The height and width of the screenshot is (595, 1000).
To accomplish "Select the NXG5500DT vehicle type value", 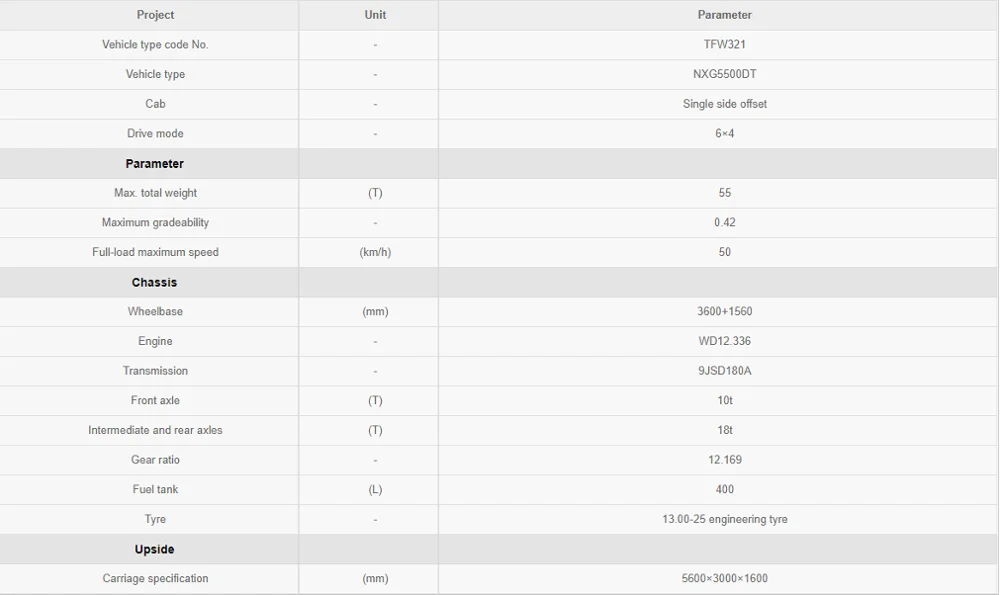I will 724,74.
